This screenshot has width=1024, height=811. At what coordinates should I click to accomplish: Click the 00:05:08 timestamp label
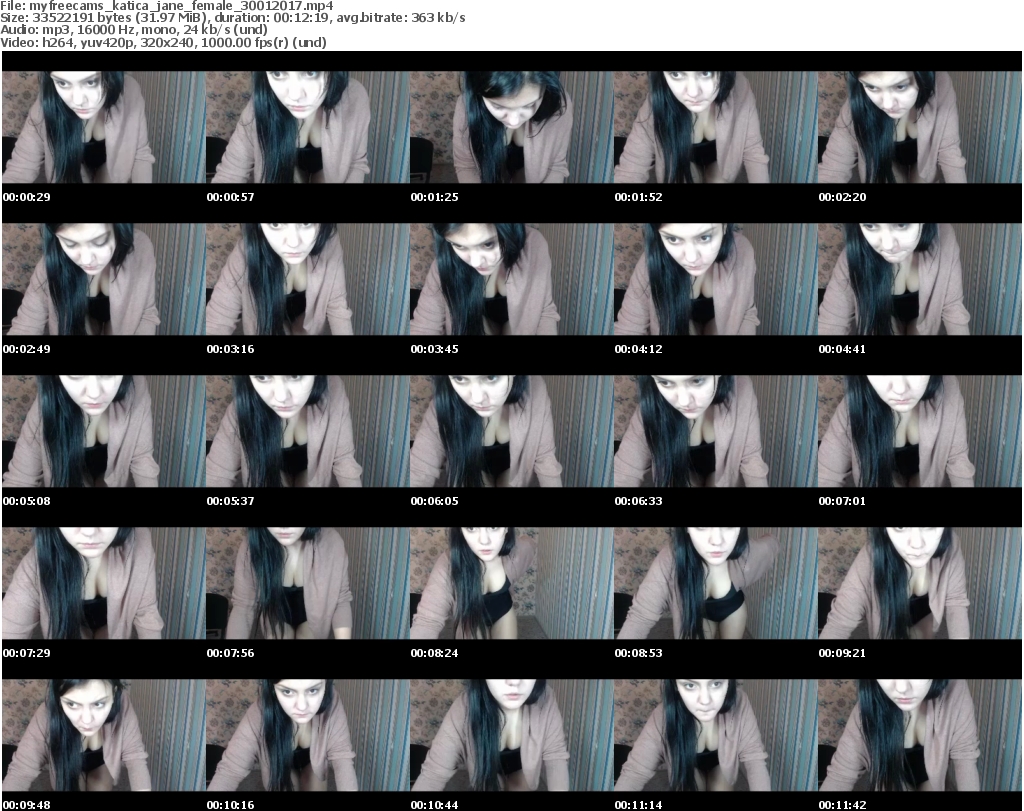pos(27,501)
